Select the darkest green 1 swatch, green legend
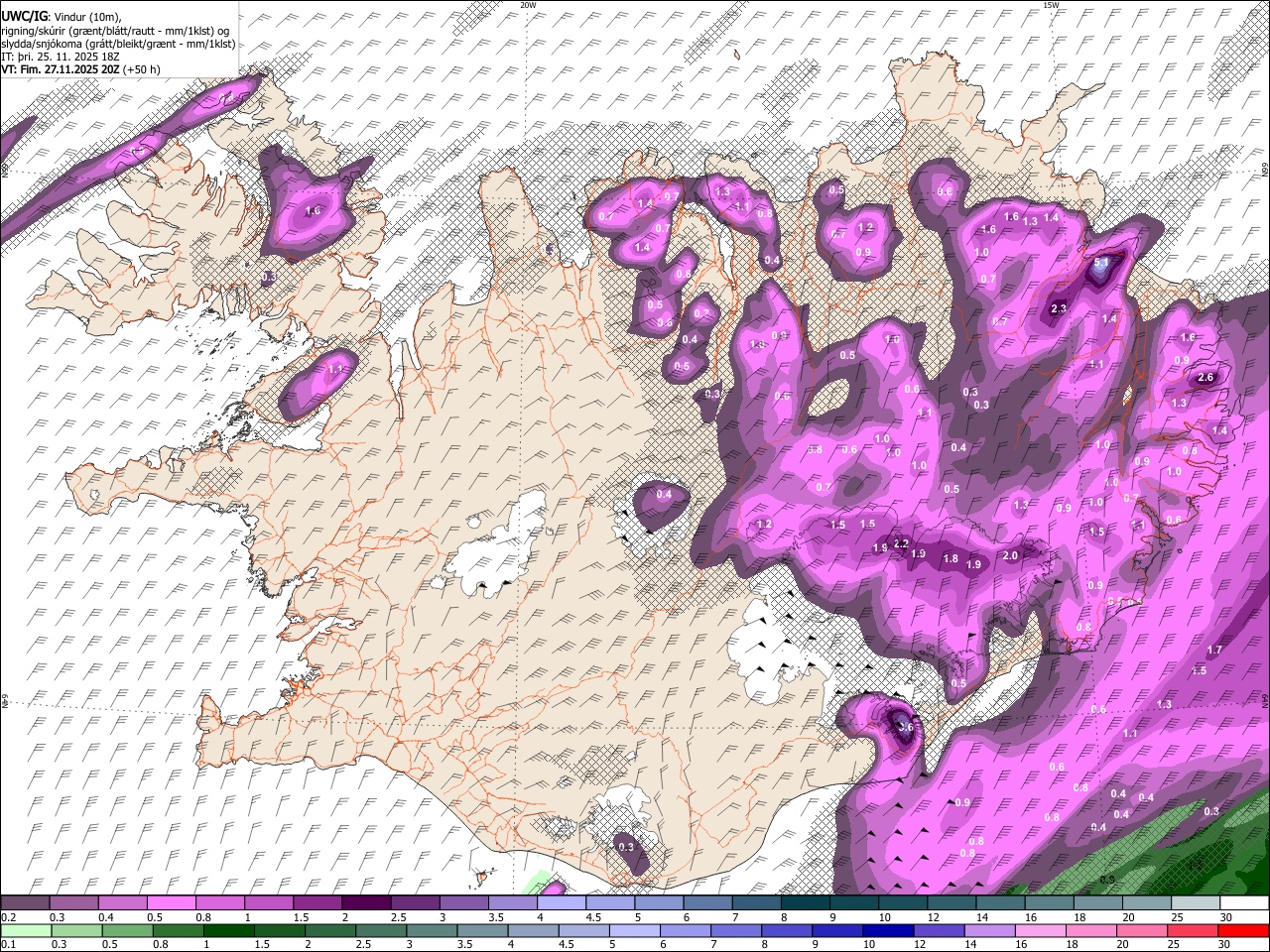This screenshot has height=952, width=1270. tap(229, 930)
